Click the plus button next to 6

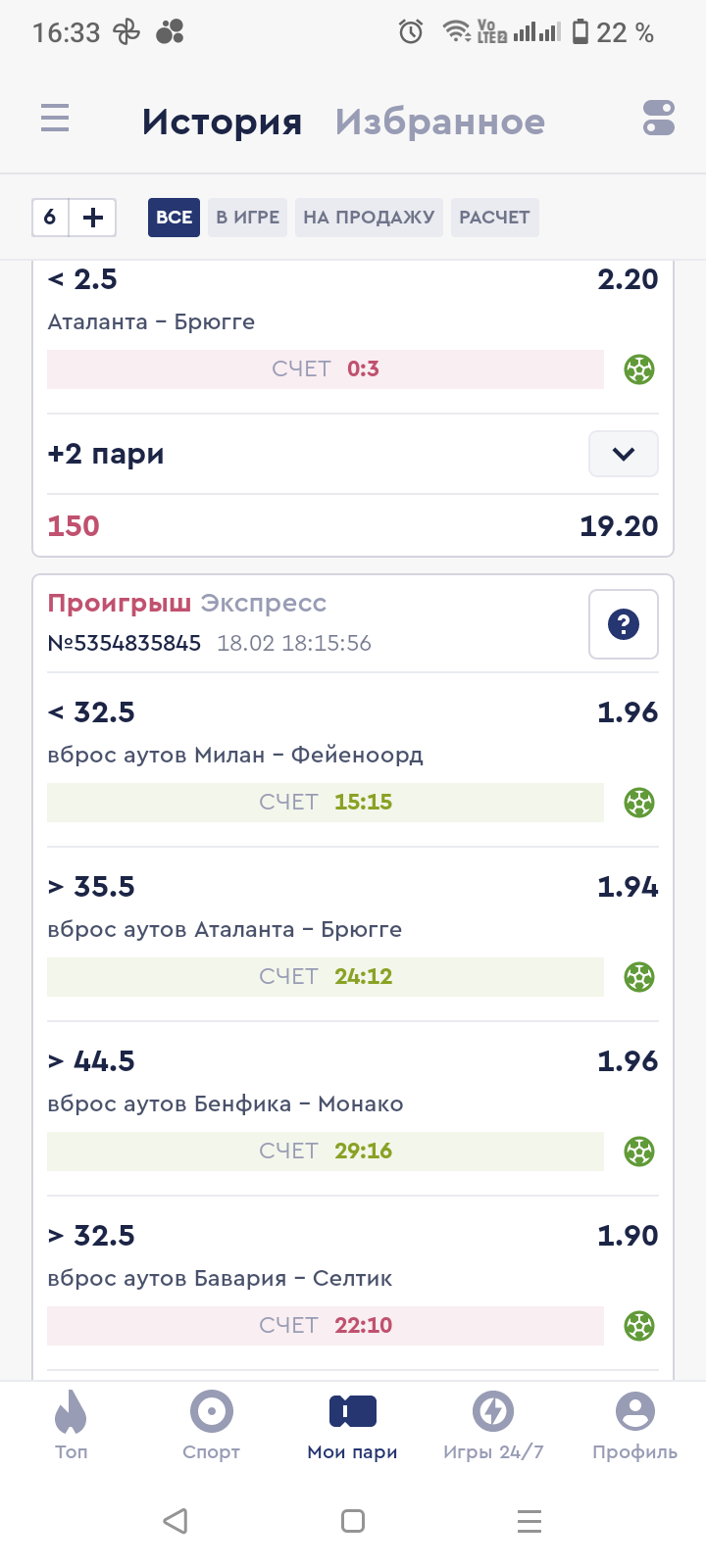[93, 218]
